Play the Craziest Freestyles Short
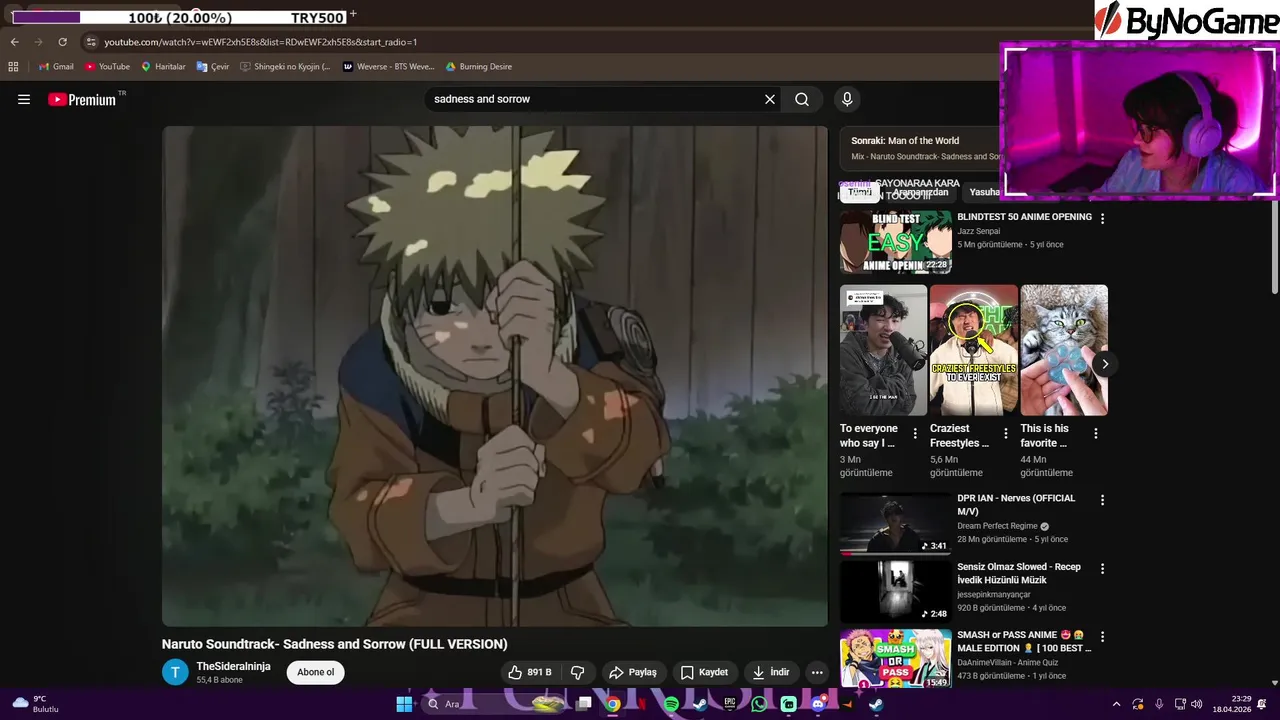The width and height of the screenshot is (1280, 720). (974, 350)
